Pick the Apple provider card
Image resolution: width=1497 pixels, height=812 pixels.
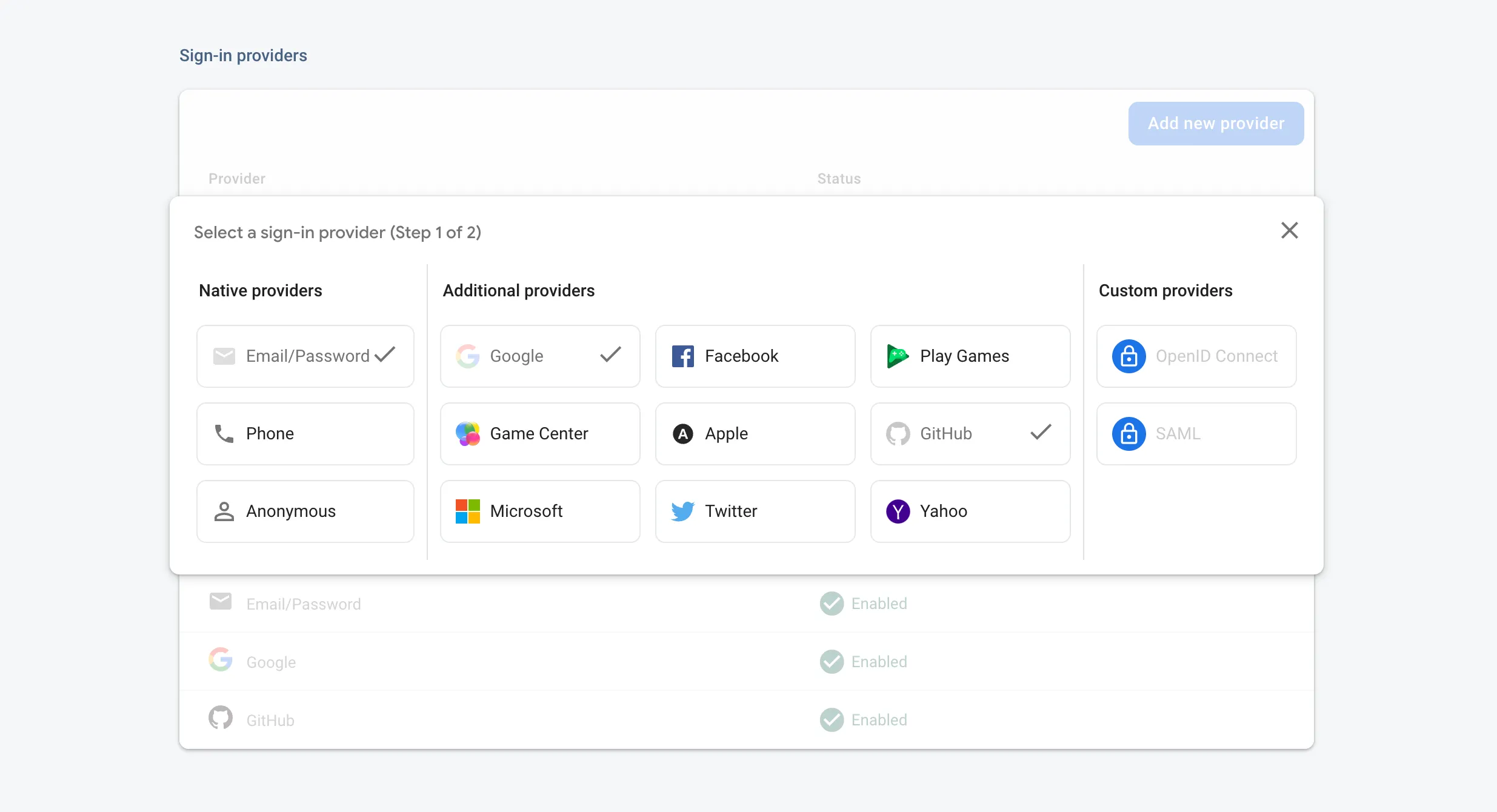(755, 434)
